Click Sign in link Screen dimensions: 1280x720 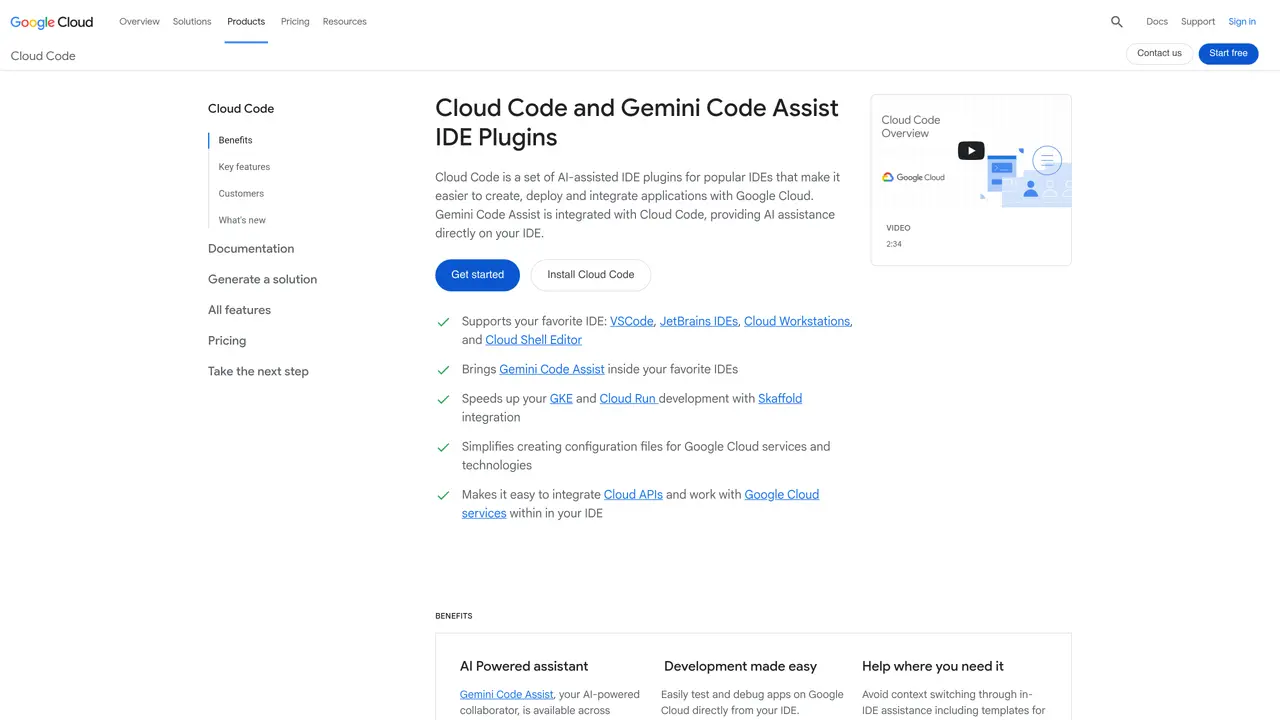[x=1242, y=21]
